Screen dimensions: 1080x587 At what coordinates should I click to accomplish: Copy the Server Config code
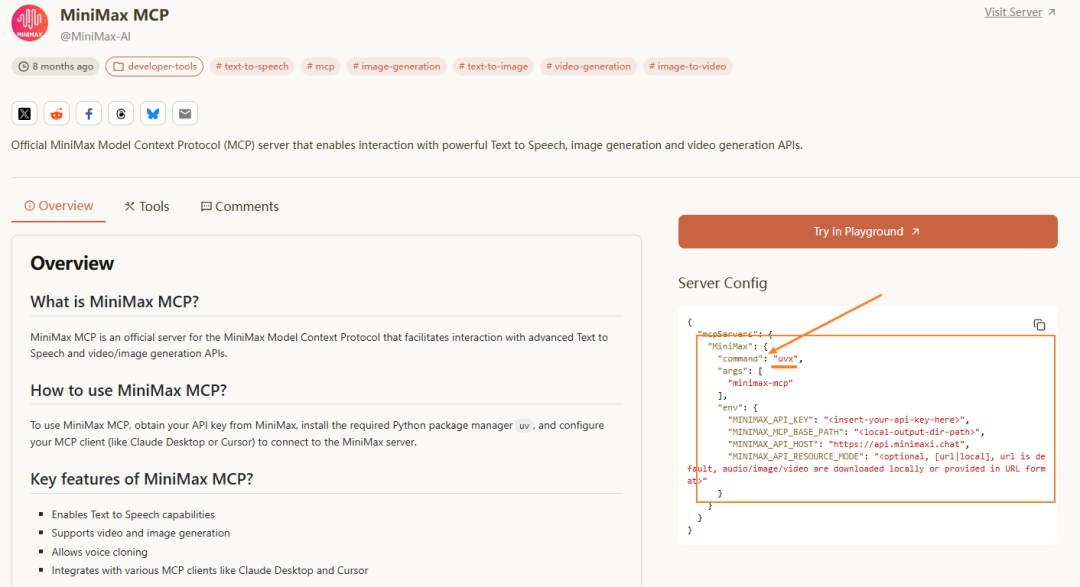click(1039, 325)
